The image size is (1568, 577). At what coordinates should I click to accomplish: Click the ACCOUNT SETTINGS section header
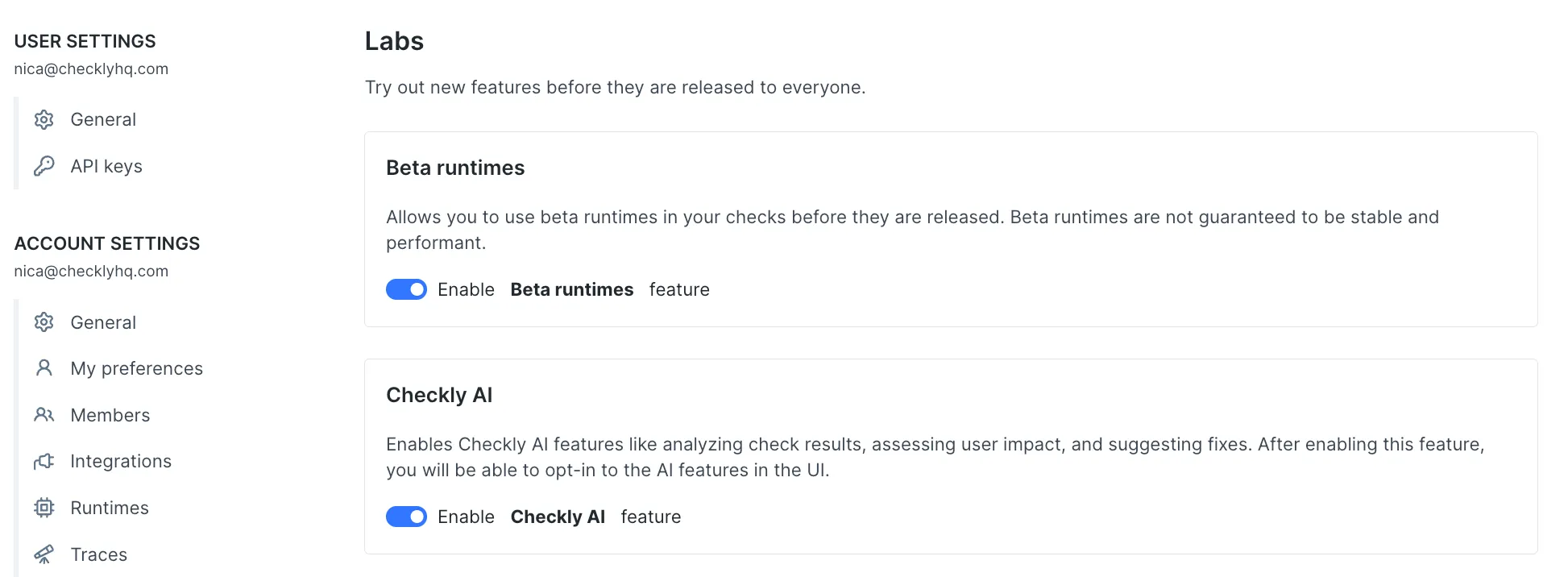(107, 243)
